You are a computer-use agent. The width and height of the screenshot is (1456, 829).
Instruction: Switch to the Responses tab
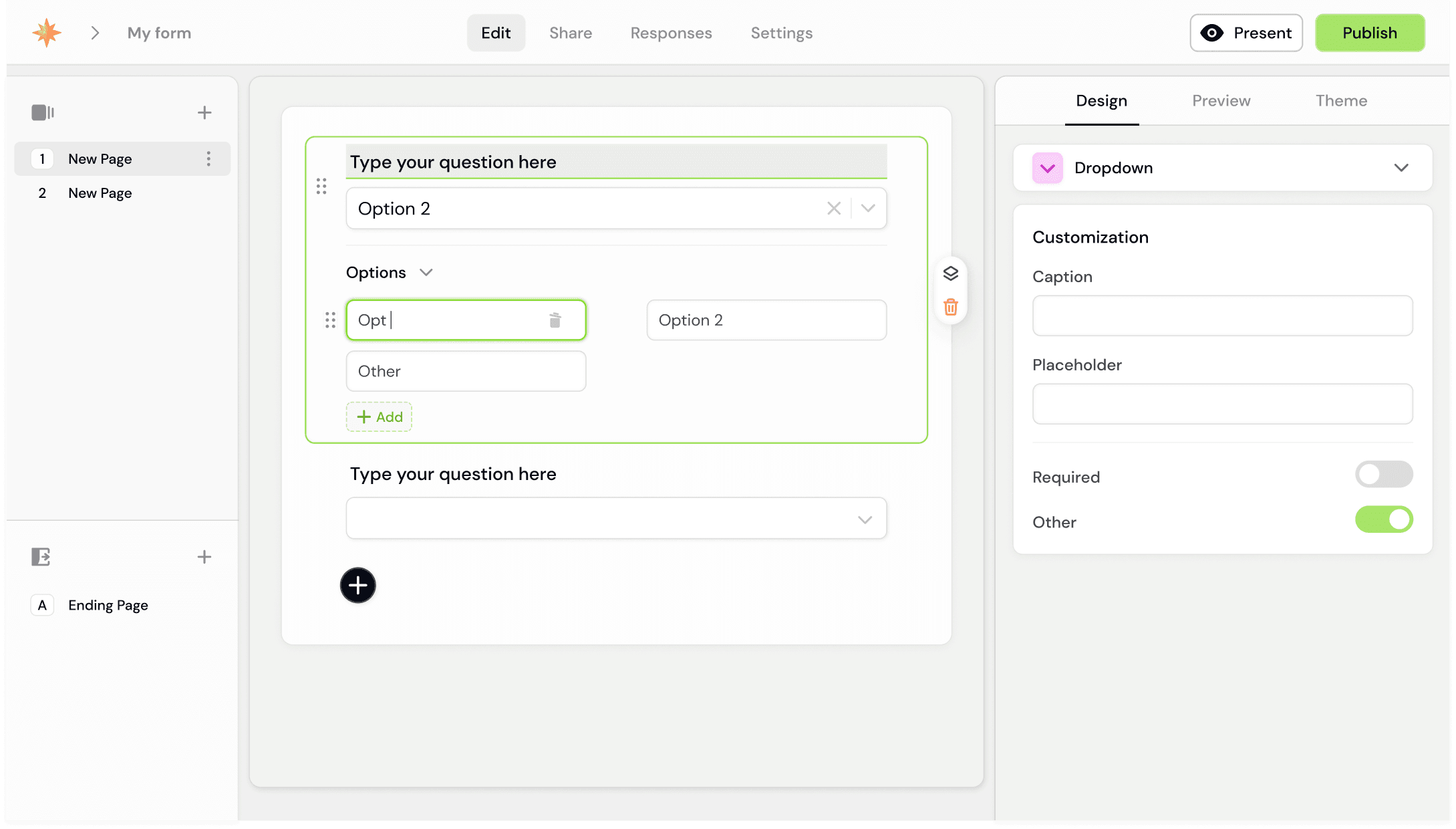click(670, 33)
